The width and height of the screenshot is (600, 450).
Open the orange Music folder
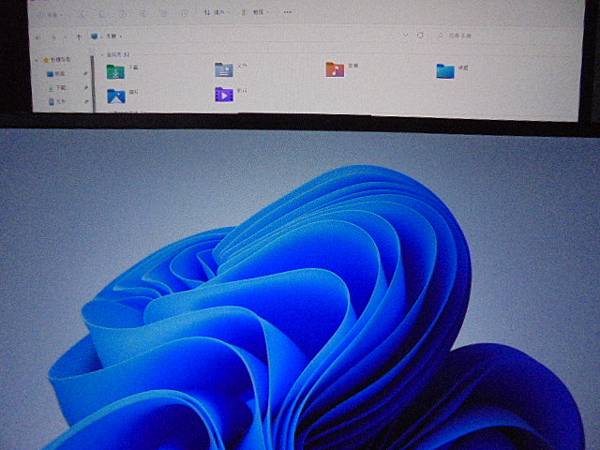tap(335, 69)
